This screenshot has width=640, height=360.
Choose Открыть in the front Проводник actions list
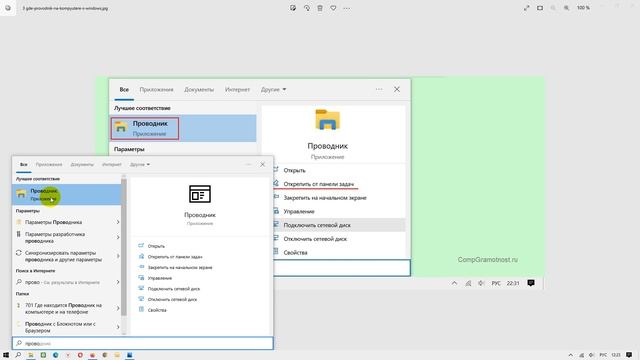[x=156, y=246]
